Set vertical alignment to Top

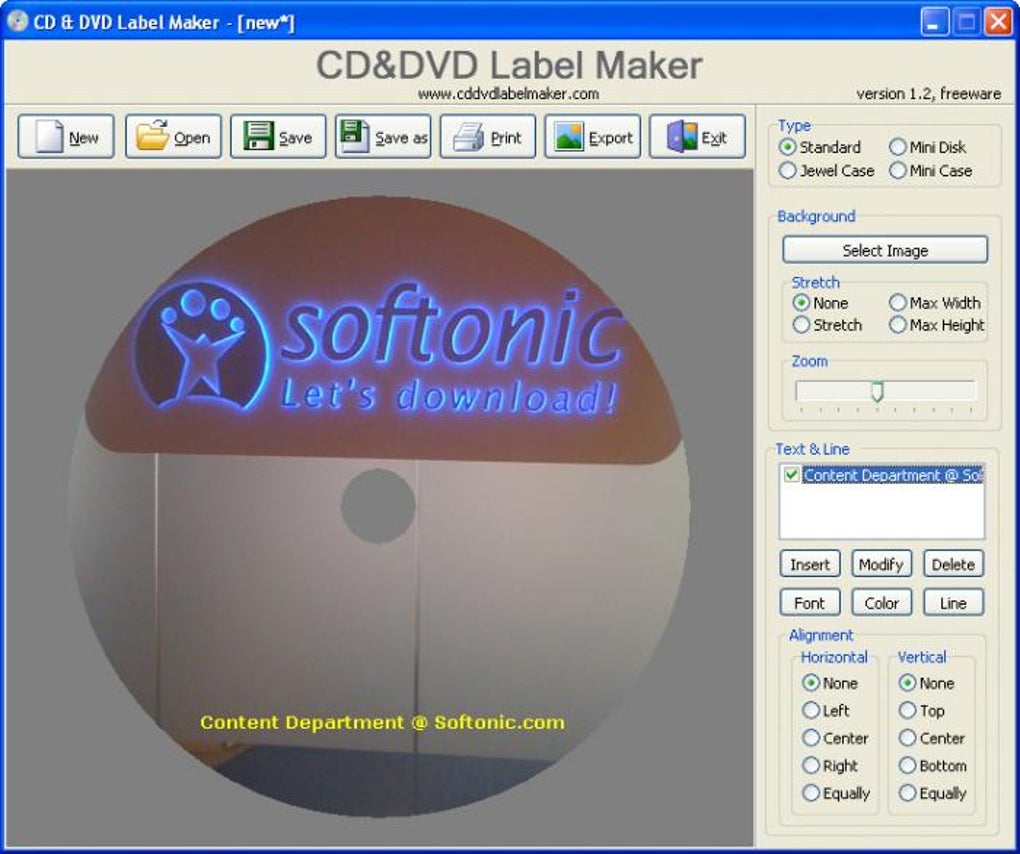point(907,710)
